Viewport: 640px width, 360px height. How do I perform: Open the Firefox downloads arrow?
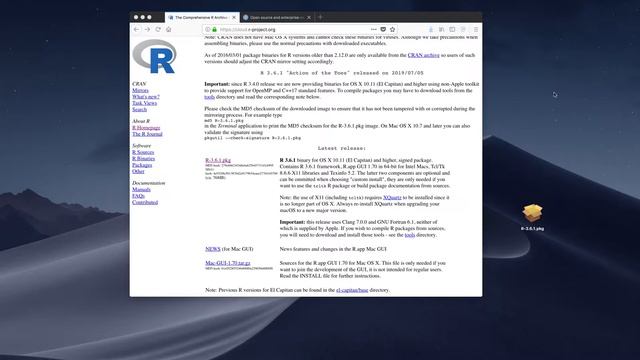click(x=431, y=29)
